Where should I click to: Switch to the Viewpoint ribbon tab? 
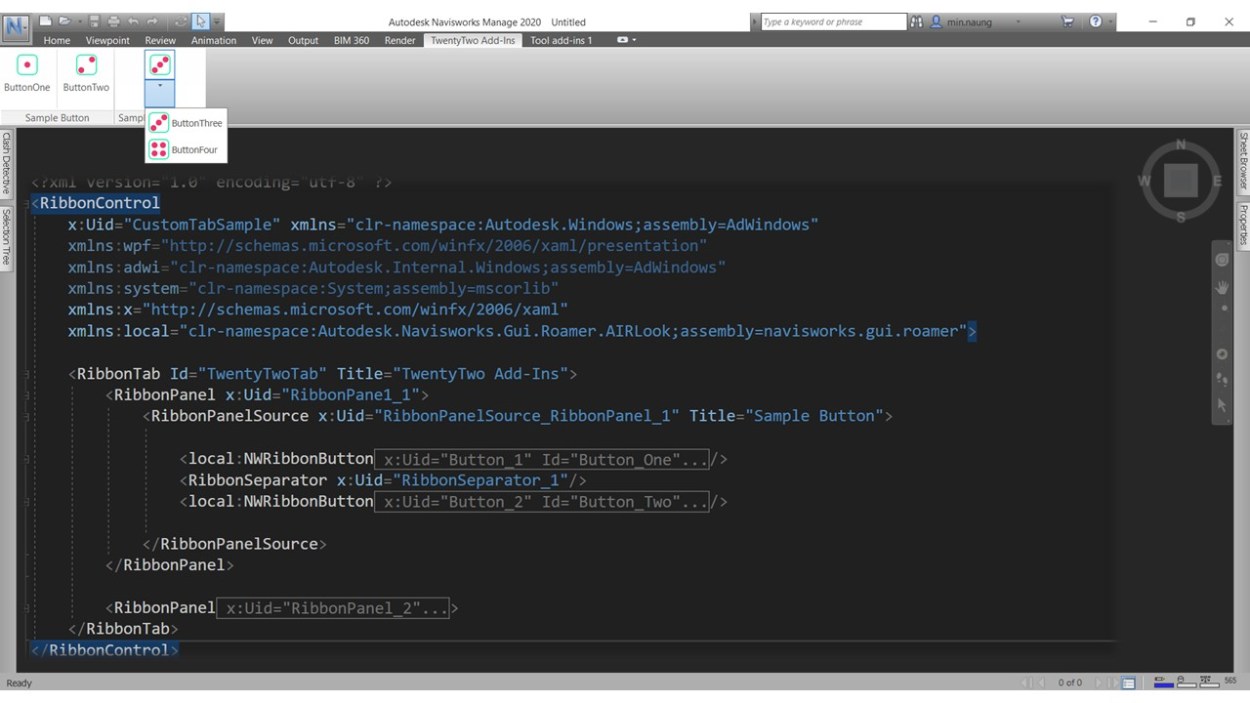pyautogui.click(x=107, y=40)
